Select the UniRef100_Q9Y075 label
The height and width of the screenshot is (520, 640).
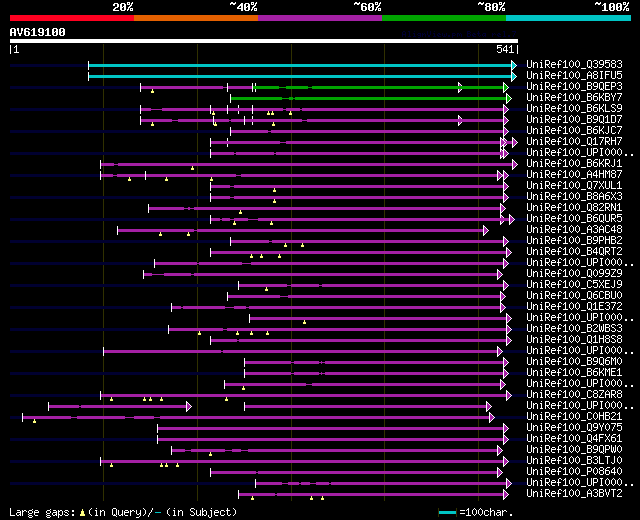pos(574,428)
